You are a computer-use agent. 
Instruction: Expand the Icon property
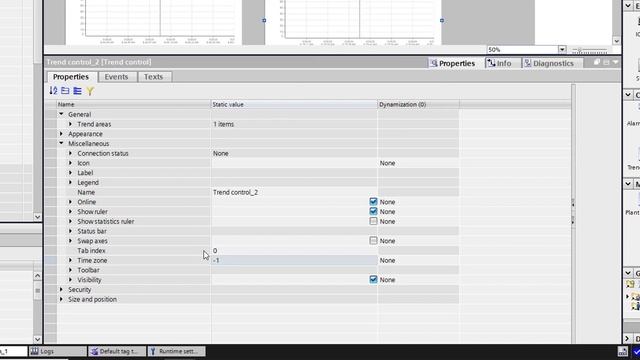pyautogui.click(x=70, y=163)
